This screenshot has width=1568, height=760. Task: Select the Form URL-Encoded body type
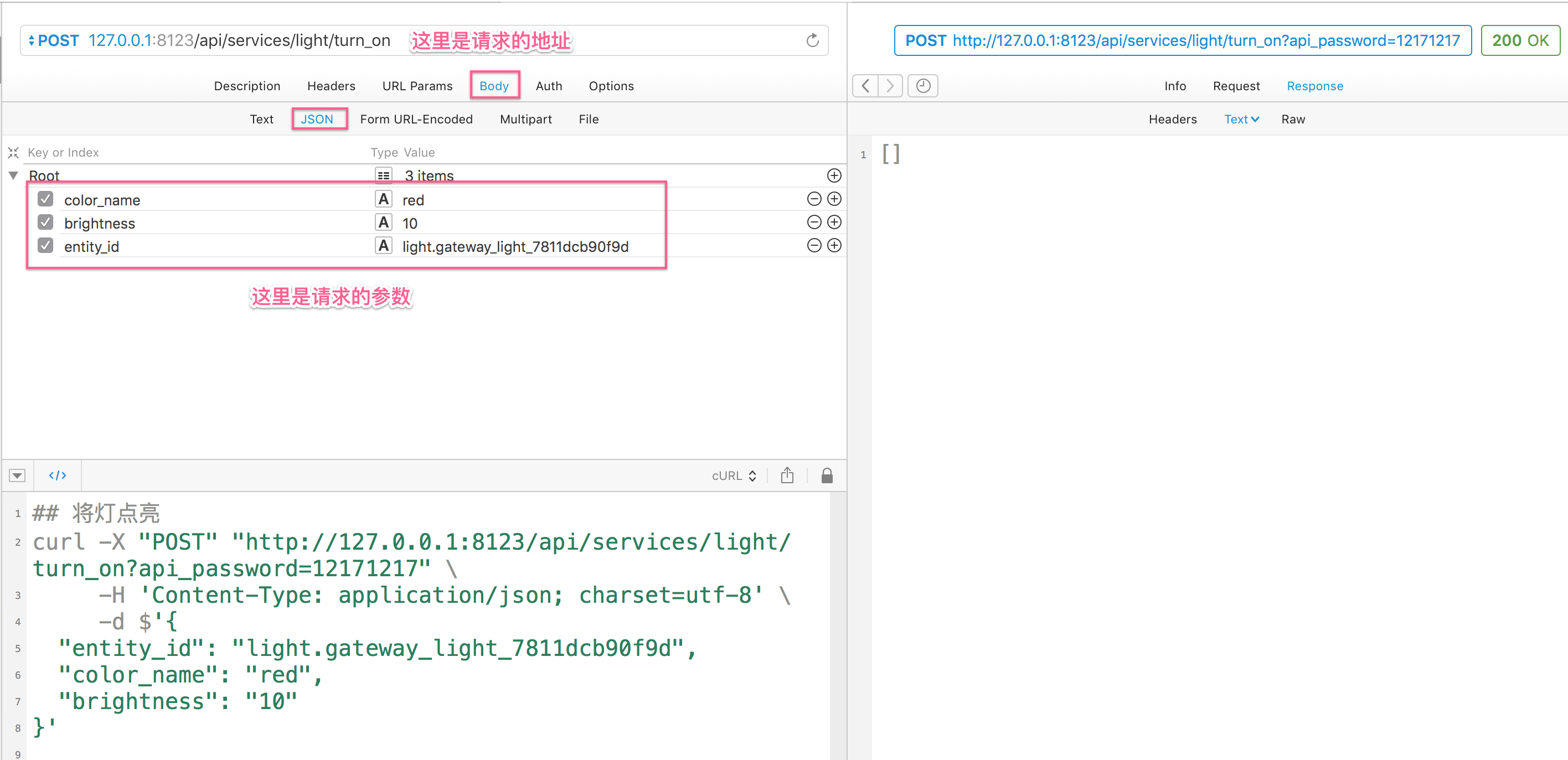(416, 119)
